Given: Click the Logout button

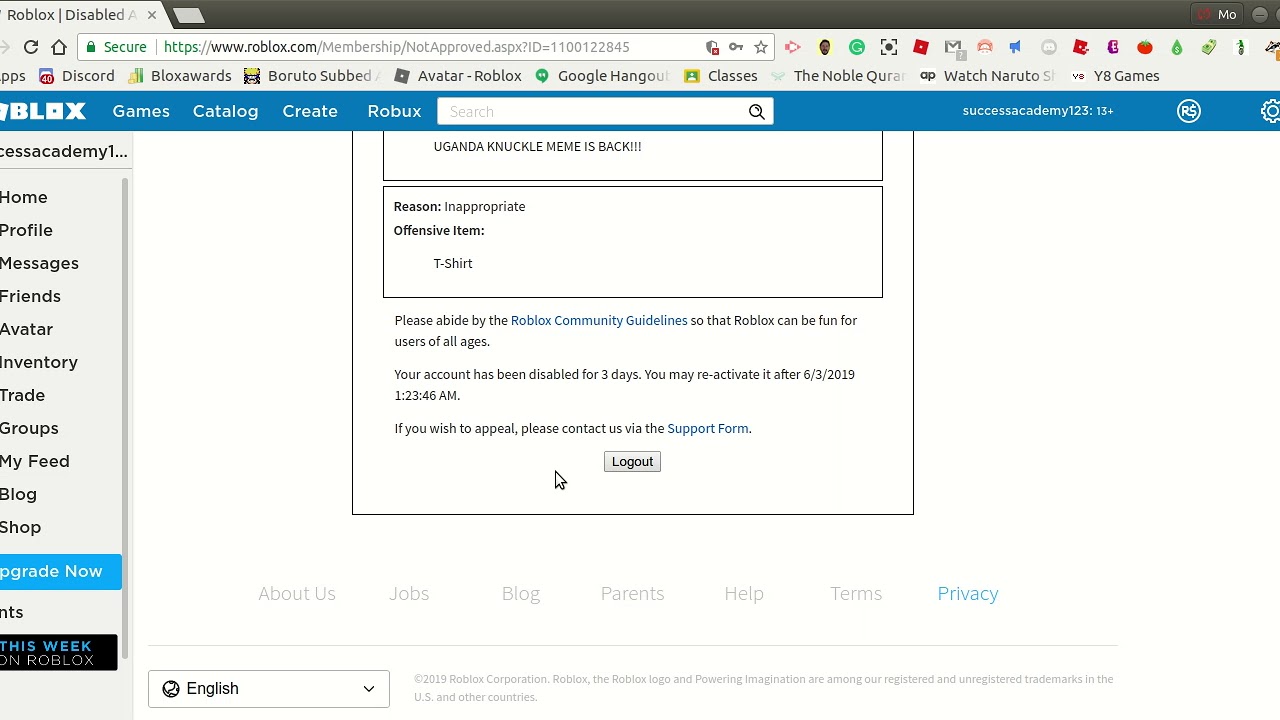Looking at the screenshot, I should click(632, 461).
